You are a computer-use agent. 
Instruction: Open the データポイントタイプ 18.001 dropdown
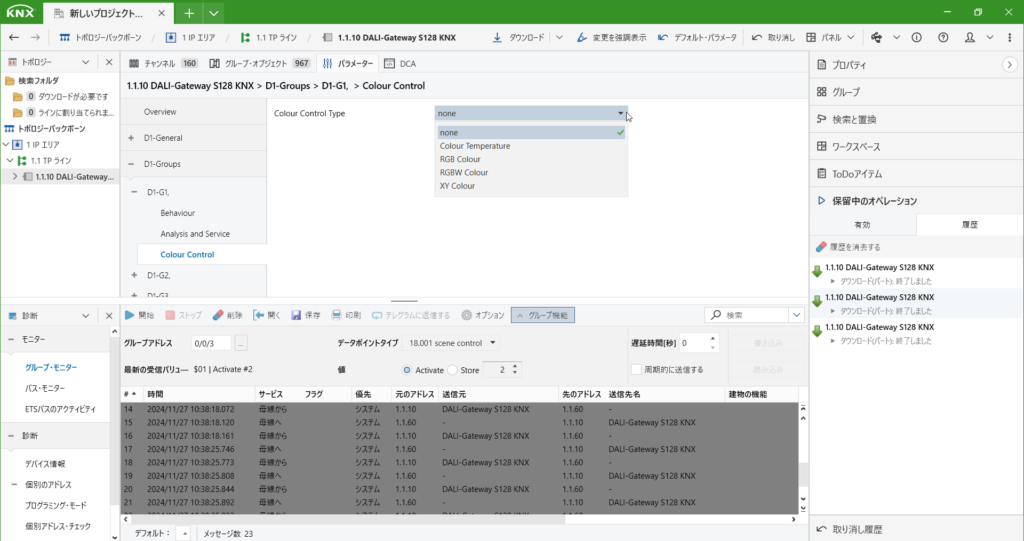point(451,343)
